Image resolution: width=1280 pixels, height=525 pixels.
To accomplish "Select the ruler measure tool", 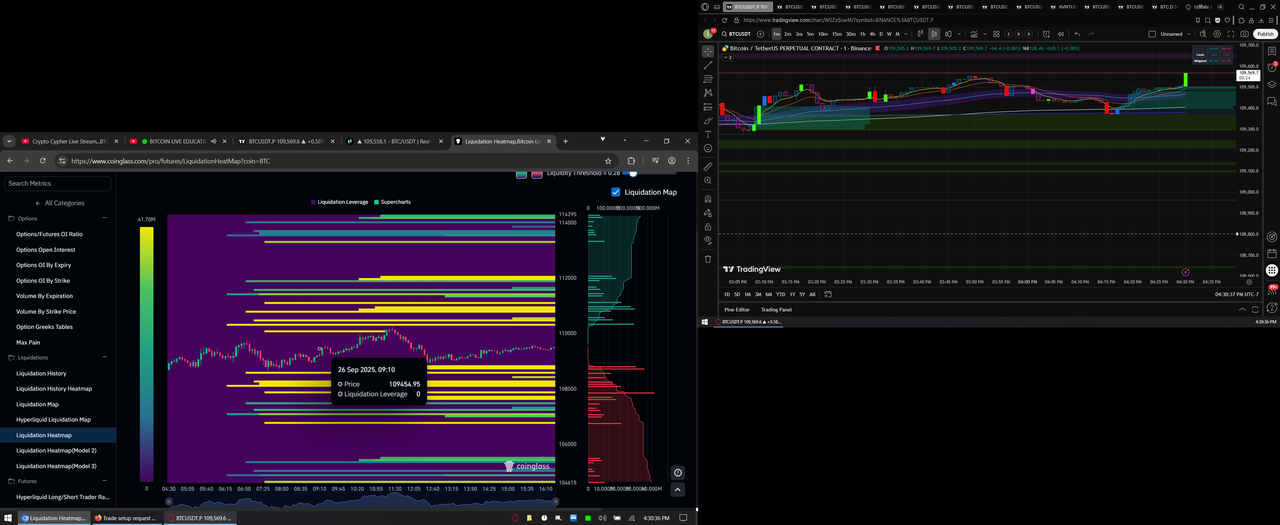I will (708, 166).
